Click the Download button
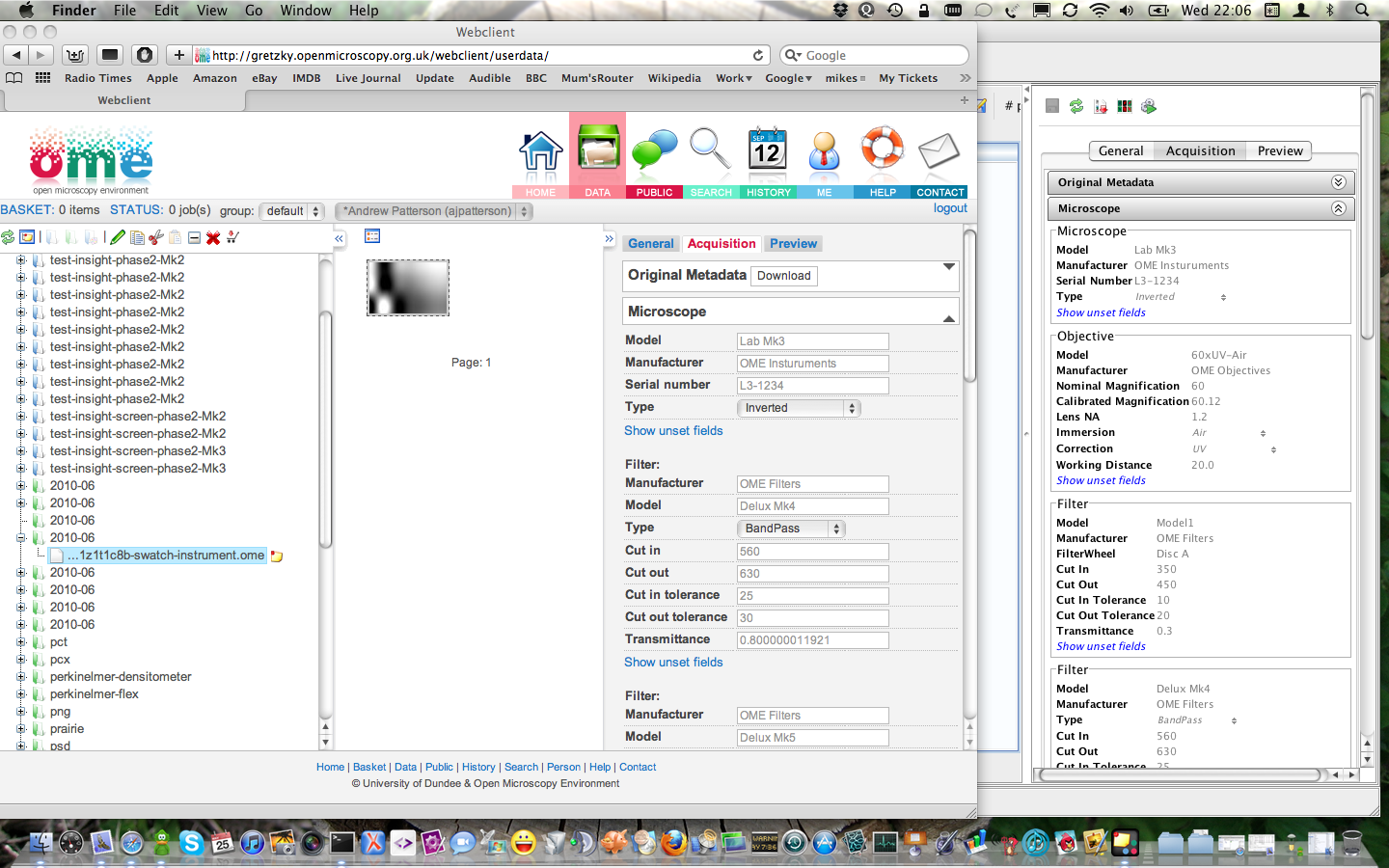Viewport: 1389px width, 868px height. (783, 276)
